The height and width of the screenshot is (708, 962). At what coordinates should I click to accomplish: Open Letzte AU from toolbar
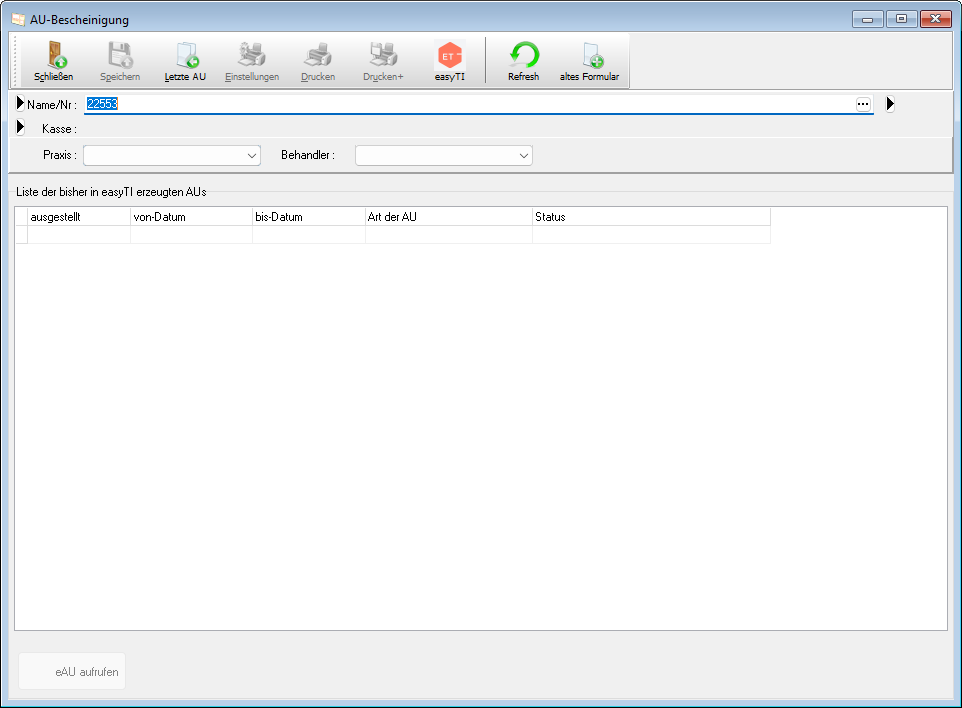(185, 56)
